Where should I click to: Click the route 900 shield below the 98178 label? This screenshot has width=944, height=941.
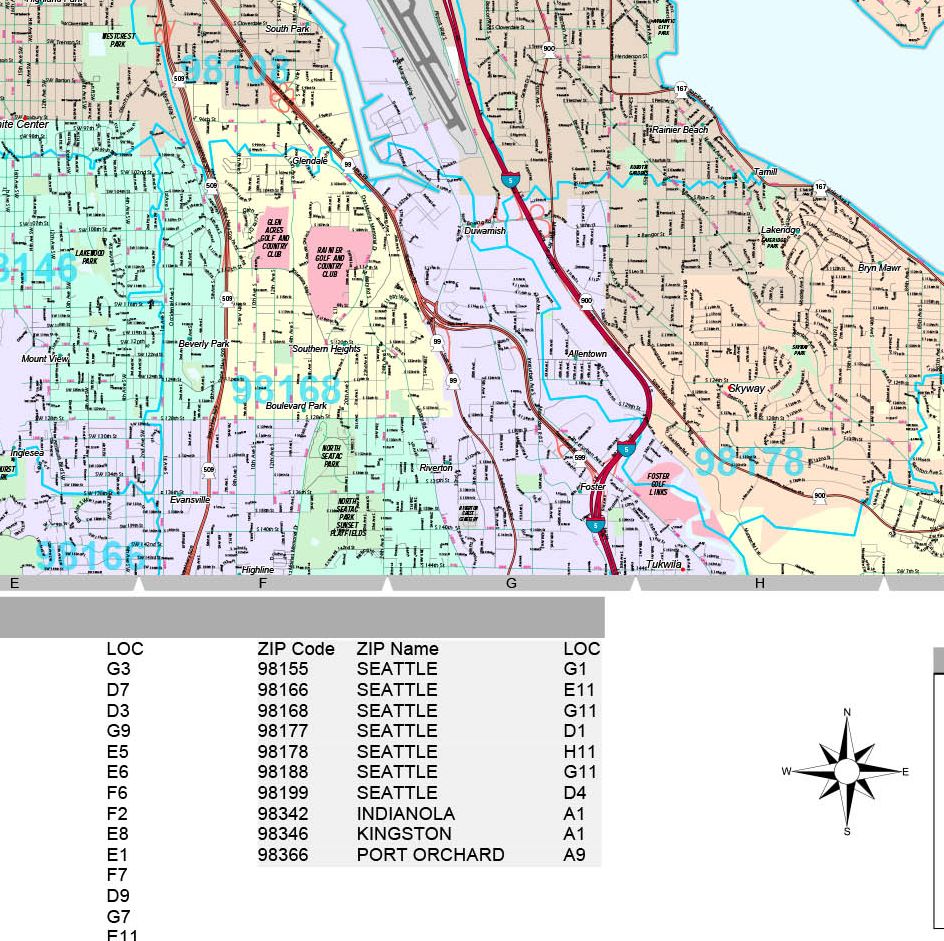click(819, 496)
